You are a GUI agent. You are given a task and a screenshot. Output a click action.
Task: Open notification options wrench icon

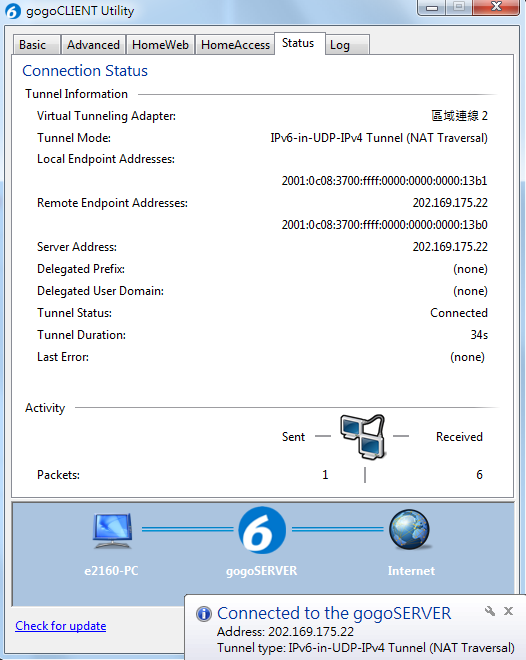tap(489, 611)
